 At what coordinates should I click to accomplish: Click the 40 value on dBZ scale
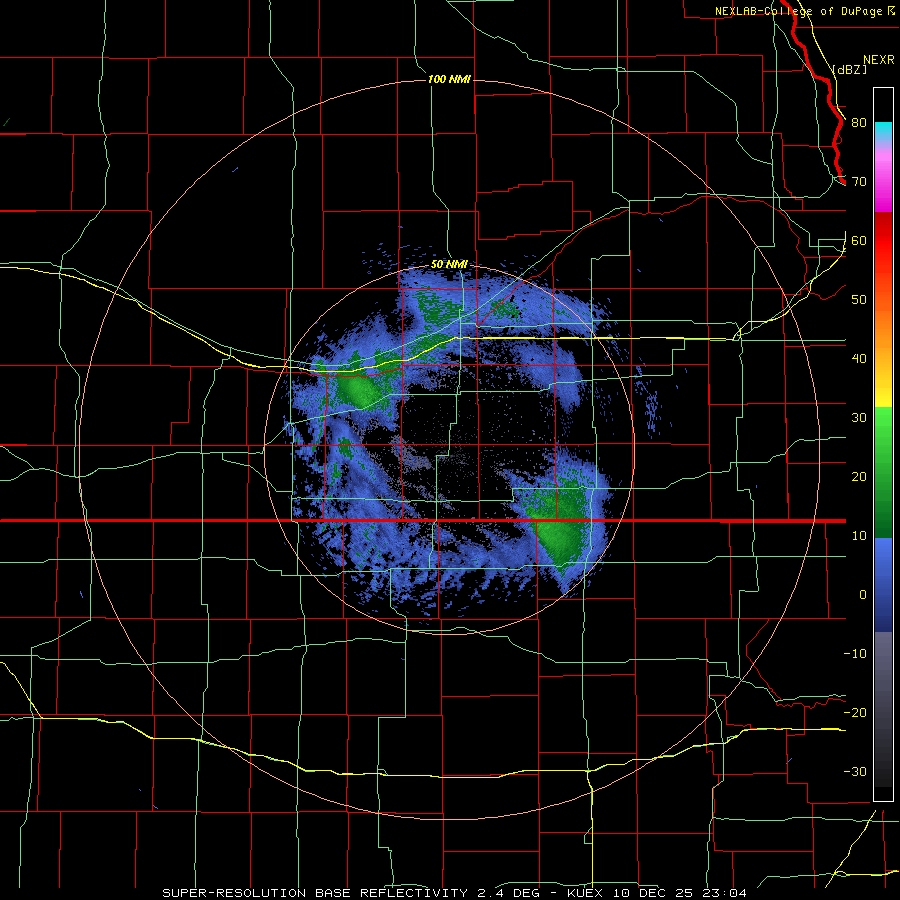859,359
